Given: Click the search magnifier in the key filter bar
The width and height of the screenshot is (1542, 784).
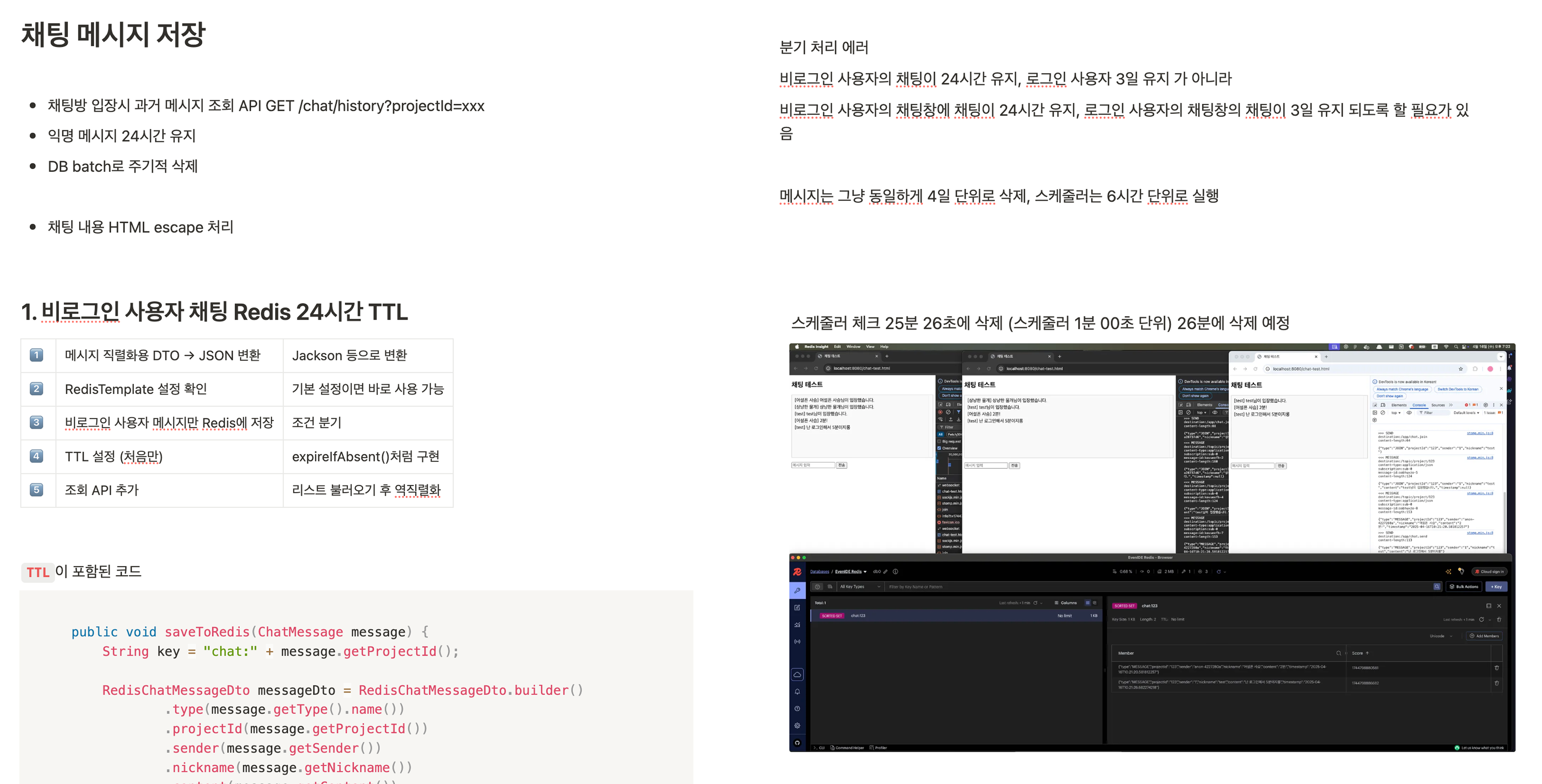Looking at the screenshot, I should [x=1436, y=586].
